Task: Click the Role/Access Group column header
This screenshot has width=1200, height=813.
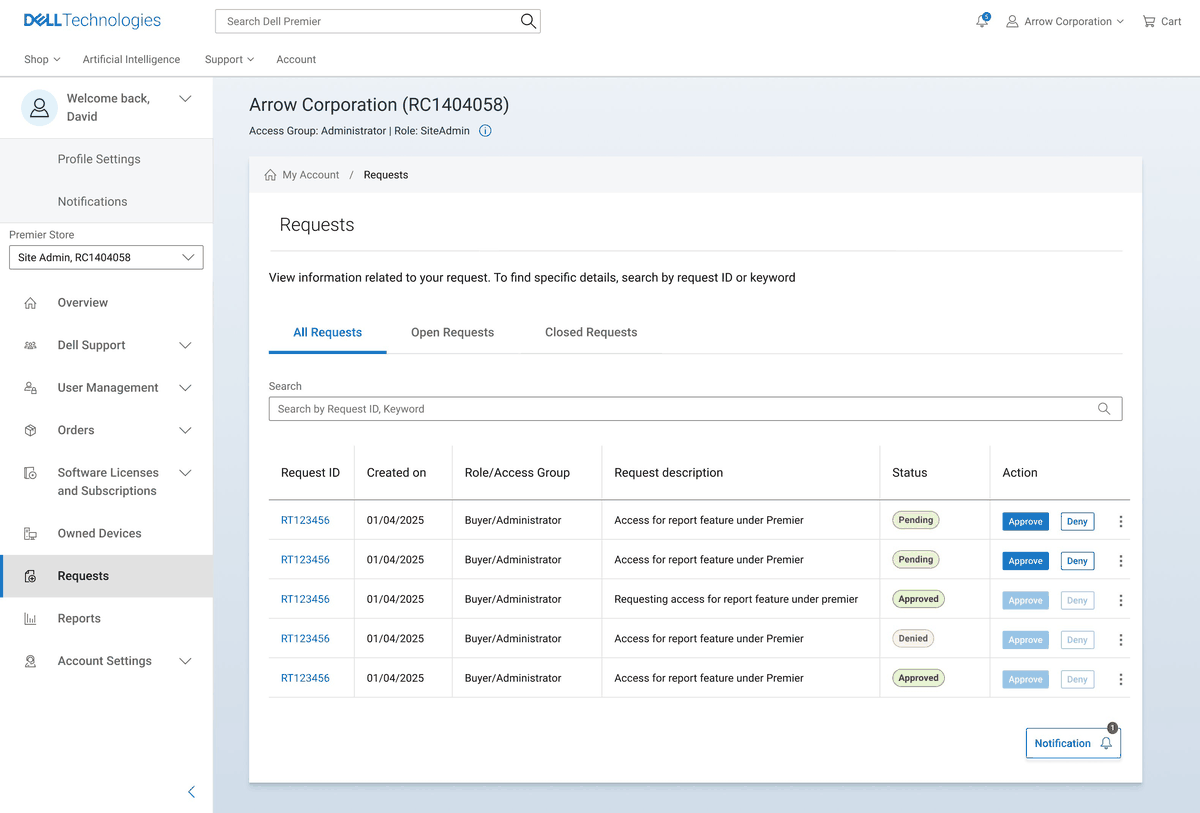Action: coord(517,473)
